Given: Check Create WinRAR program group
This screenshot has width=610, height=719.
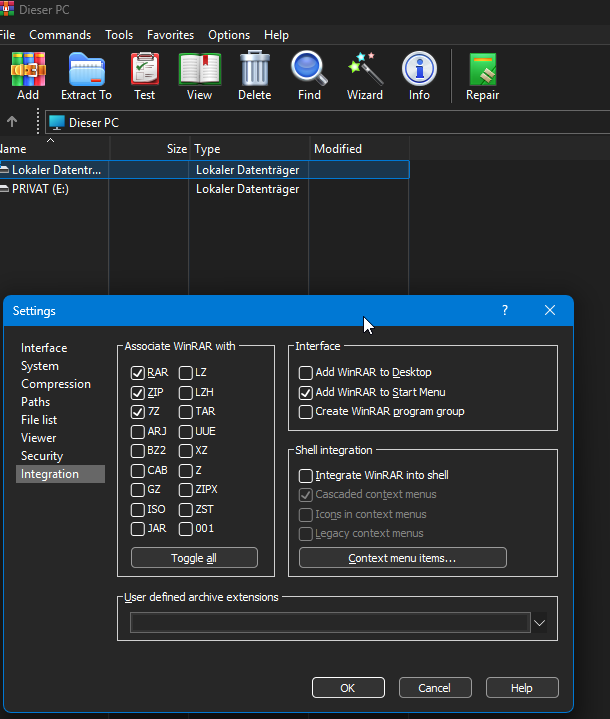Looking at the screenshot, I should [305, 412].
